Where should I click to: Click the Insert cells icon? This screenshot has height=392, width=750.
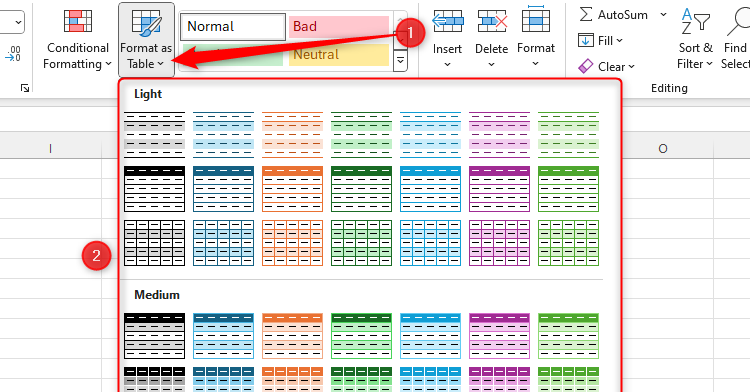point(447,22)
